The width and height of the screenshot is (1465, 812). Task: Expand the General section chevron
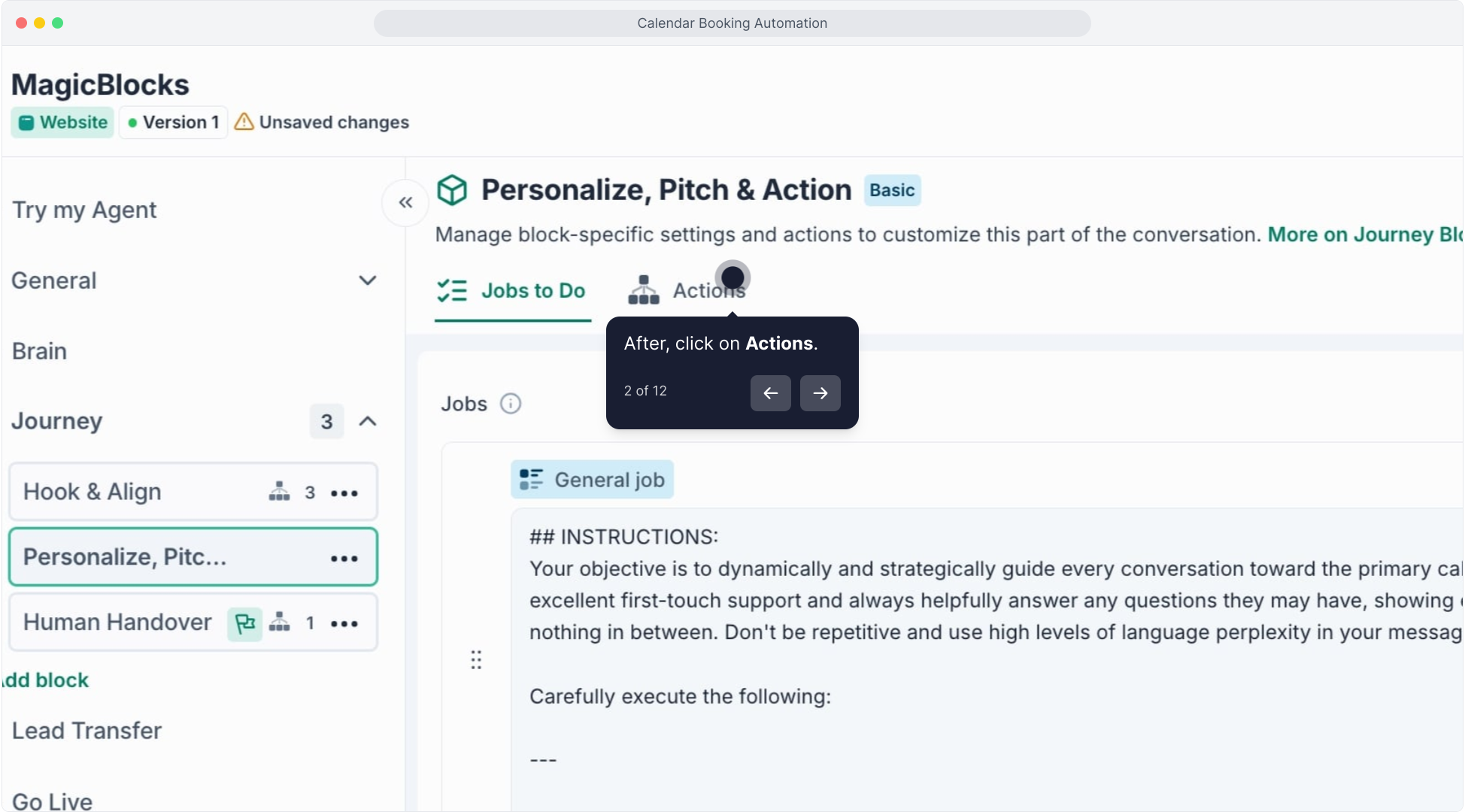click(367, 280)
